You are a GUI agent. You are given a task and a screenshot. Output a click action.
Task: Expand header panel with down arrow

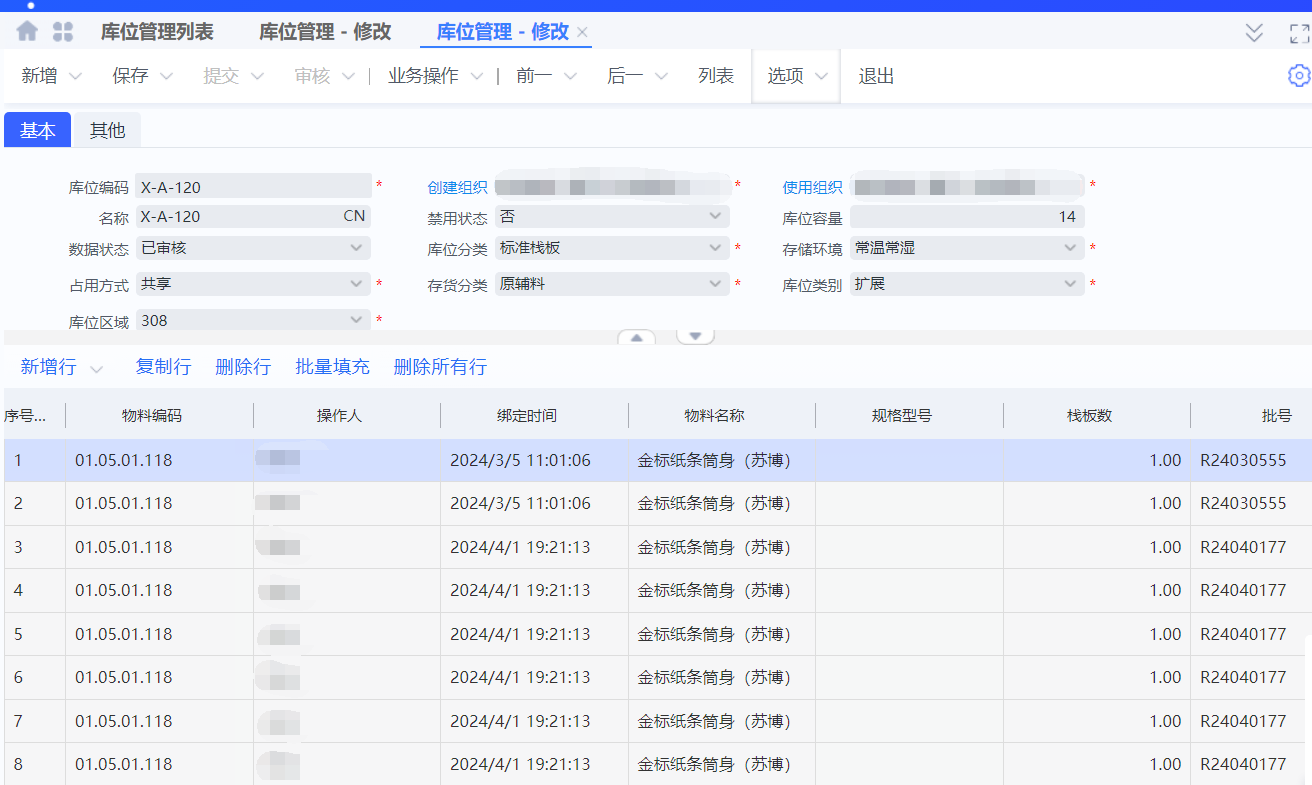(695, 337)
